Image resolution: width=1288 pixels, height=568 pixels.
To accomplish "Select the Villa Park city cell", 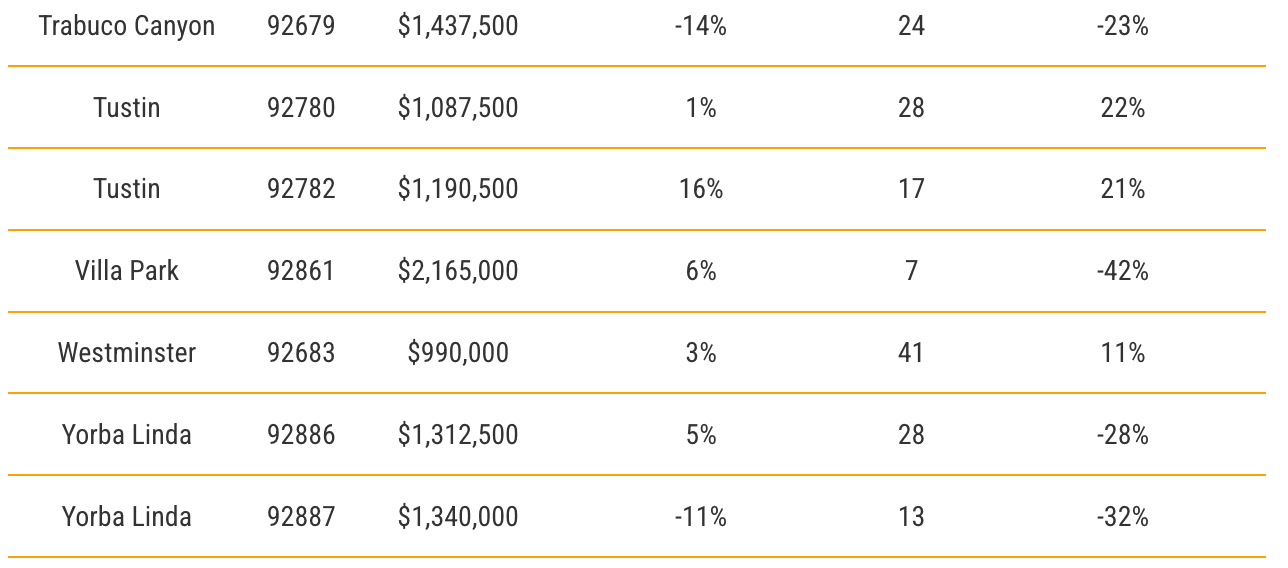I will (x=127, y=271).
